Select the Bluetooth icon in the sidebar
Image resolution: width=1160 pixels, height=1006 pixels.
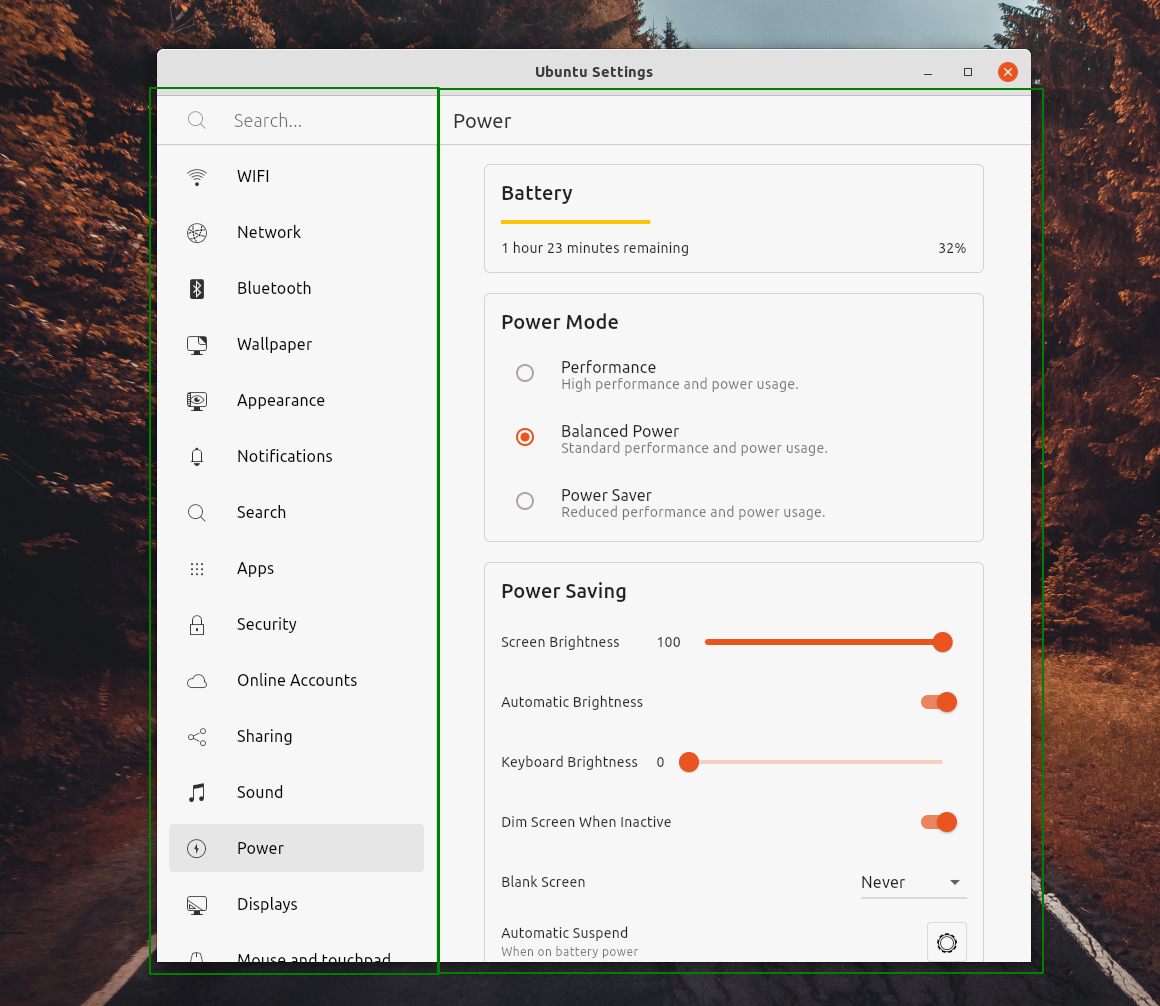[197, 288]
